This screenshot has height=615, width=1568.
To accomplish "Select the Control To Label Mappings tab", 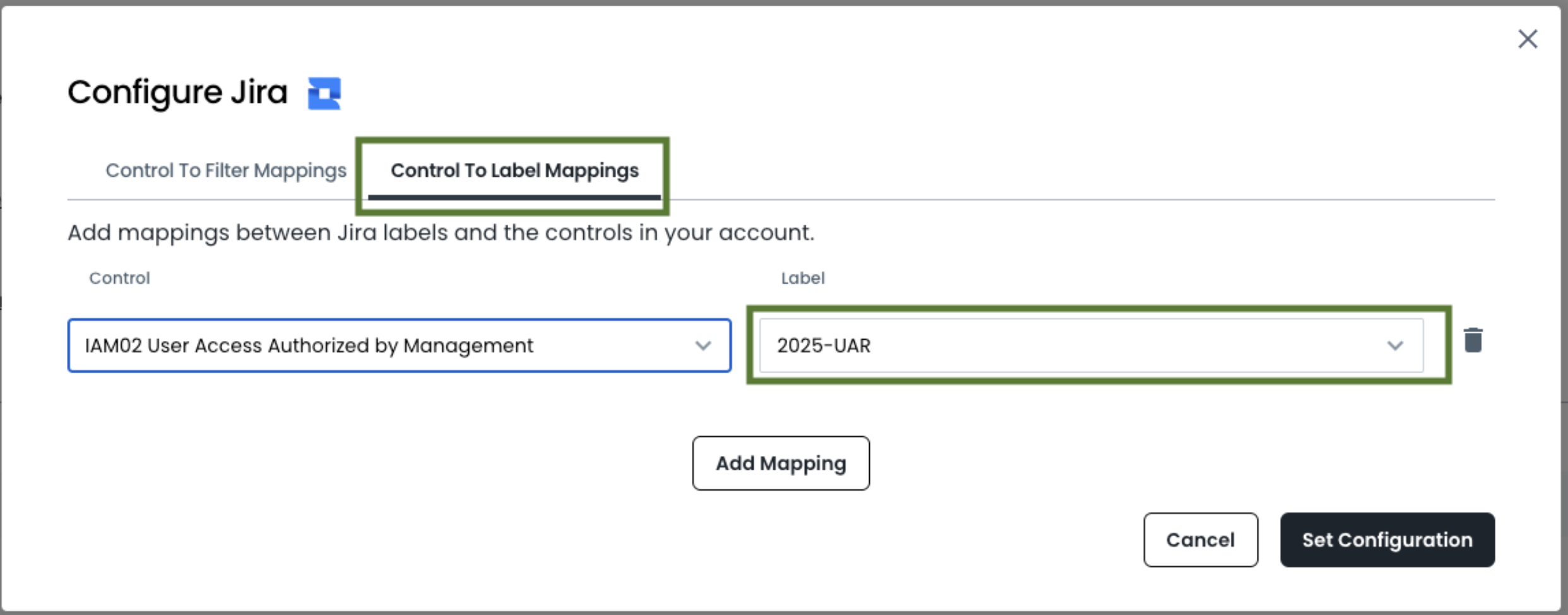I will click(x=514, y=170).
